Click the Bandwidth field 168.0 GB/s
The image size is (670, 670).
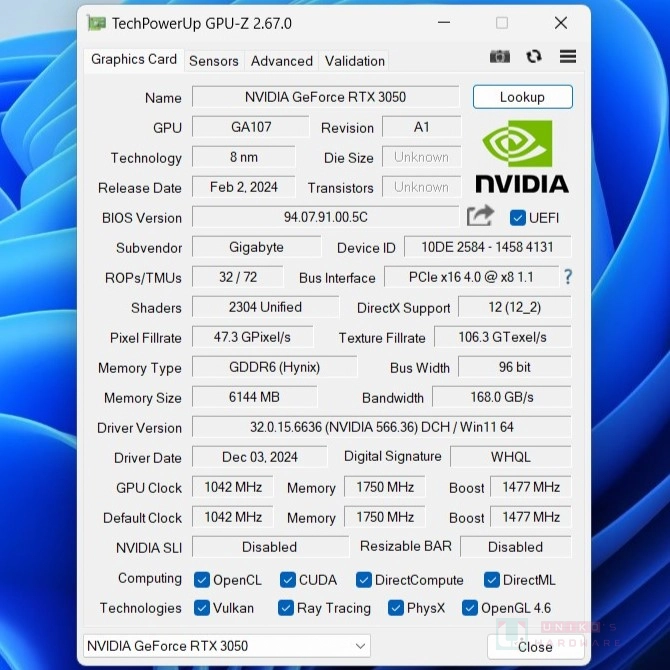point(502,397)
